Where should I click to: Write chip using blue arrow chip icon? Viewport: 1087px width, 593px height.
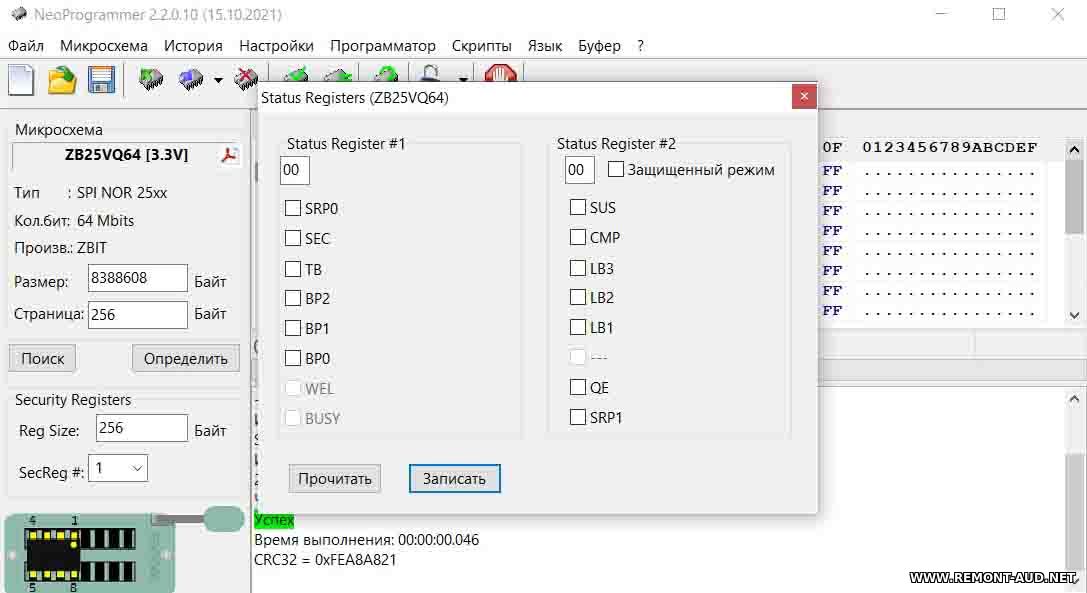pos(191,80)
